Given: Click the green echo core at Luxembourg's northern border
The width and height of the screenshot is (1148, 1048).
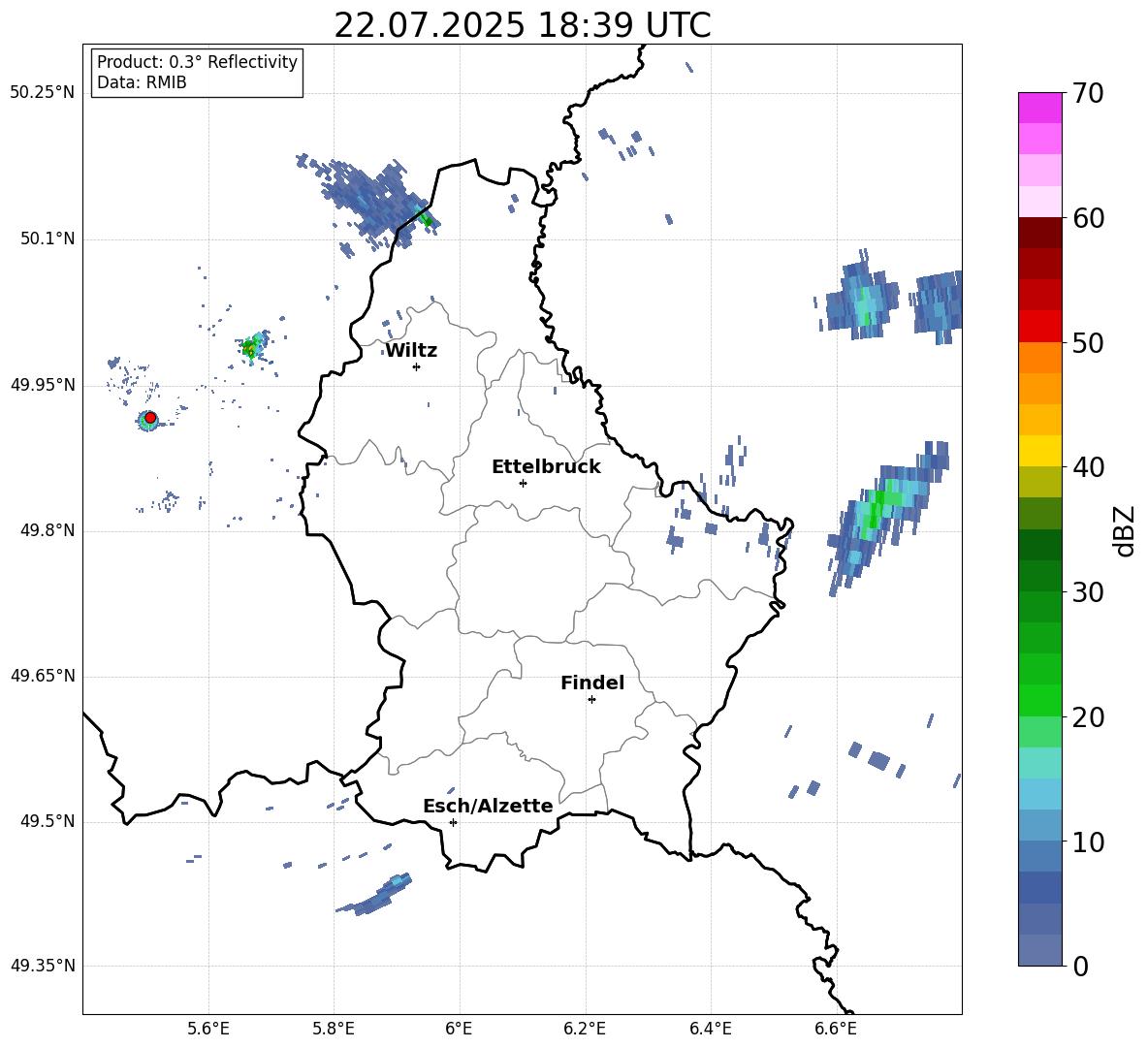Looking at the screenshot, I should click(426, 218).
